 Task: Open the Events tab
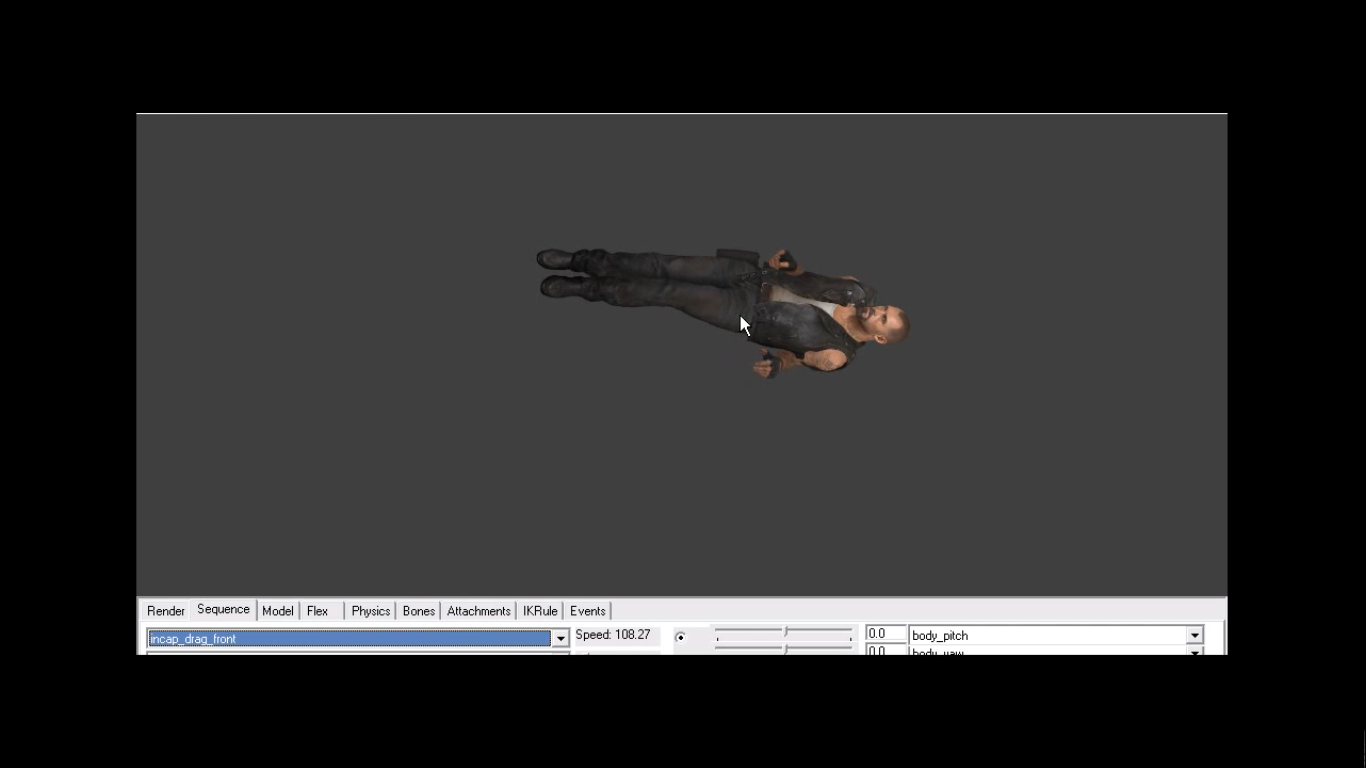pos(587,611)
